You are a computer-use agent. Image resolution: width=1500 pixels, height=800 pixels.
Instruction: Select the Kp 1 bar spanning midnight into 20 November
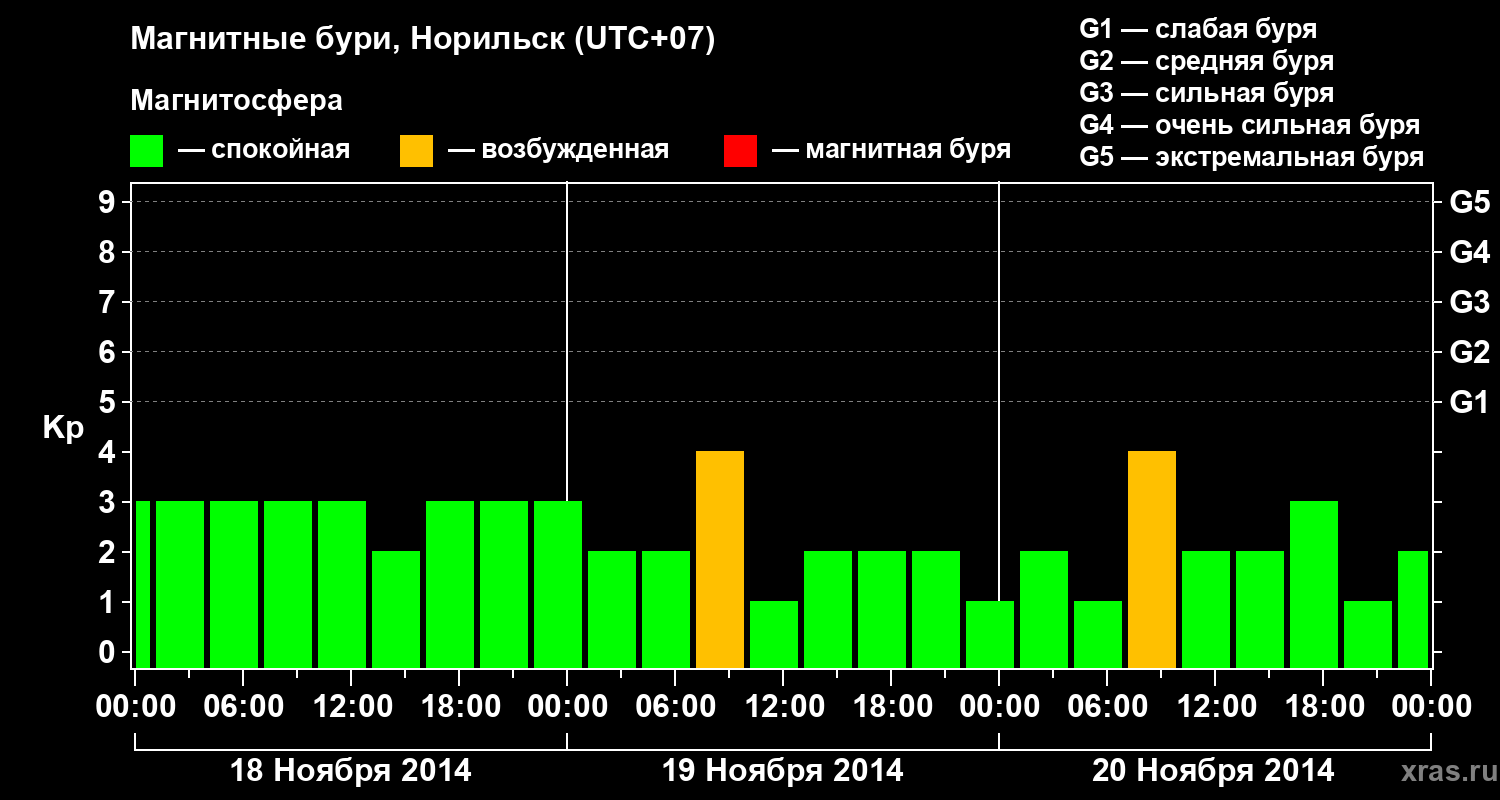(990, 634)
